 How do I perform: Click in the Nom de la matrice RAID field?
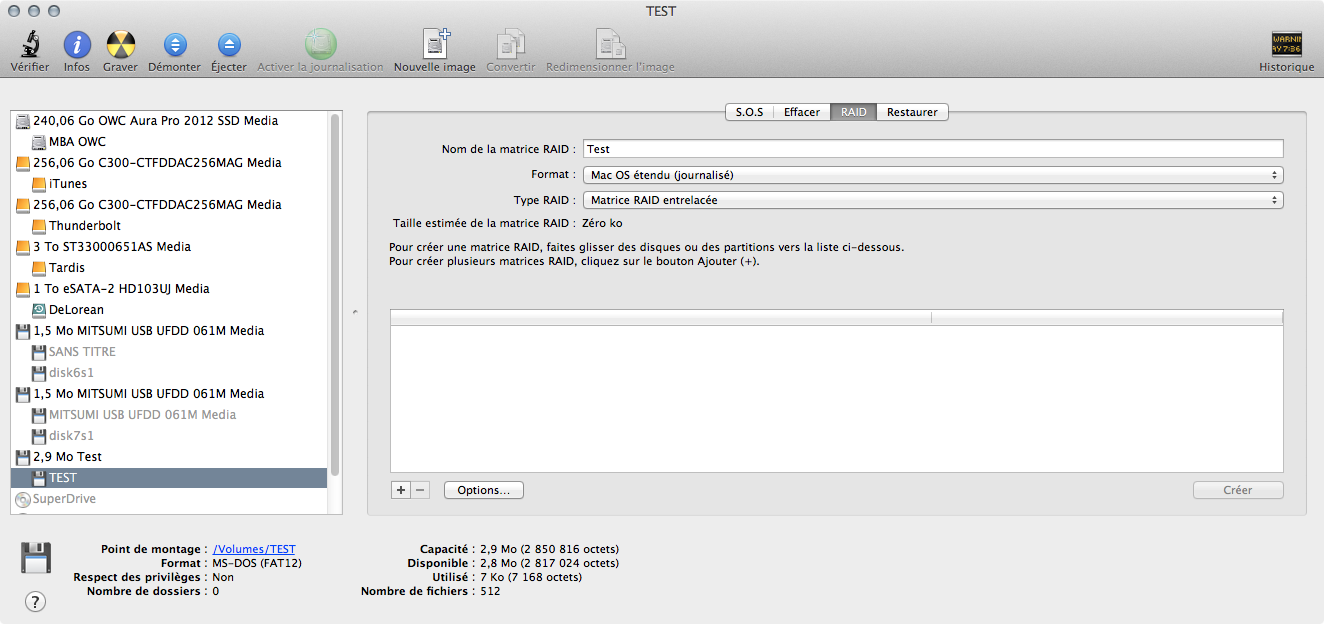coord(933,149)
